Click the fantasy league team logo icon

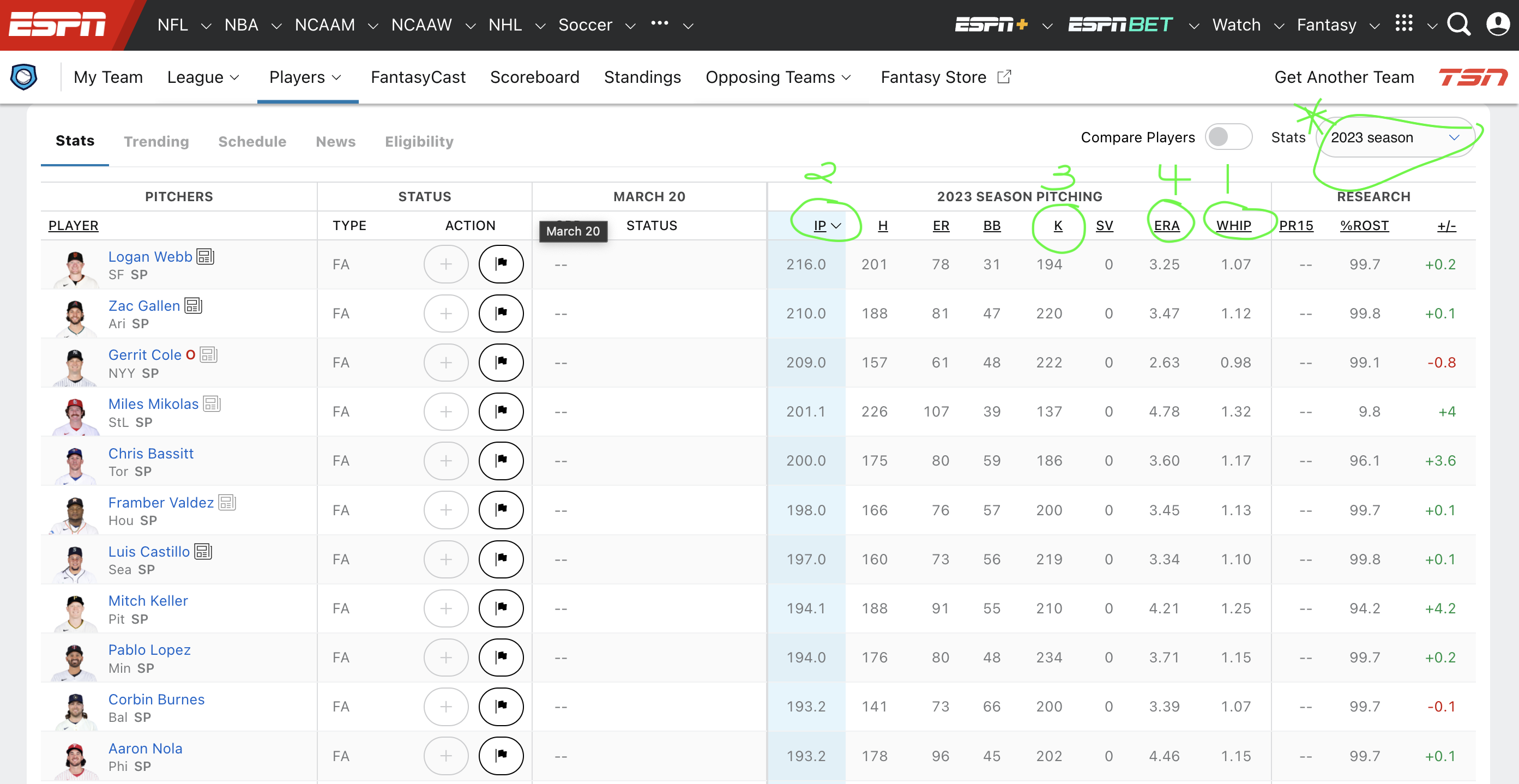pyautogui.click(x=24, y=77)
